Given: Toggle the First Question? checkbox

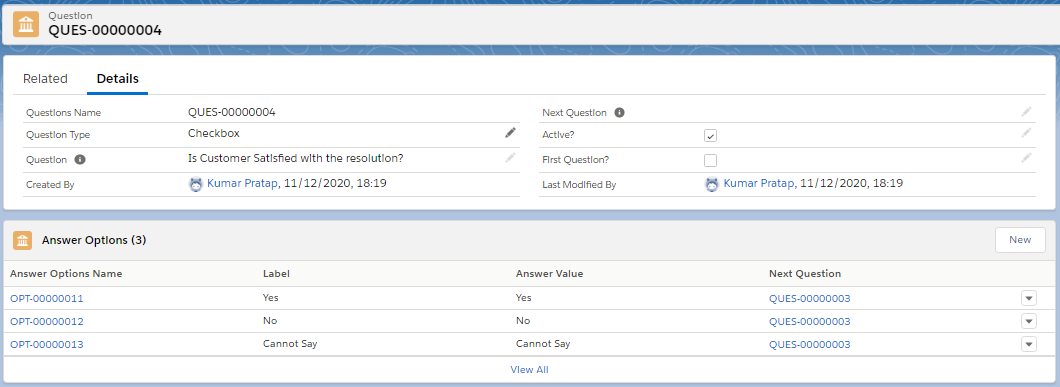Looking at the screenshot, I should click(710, 160).
